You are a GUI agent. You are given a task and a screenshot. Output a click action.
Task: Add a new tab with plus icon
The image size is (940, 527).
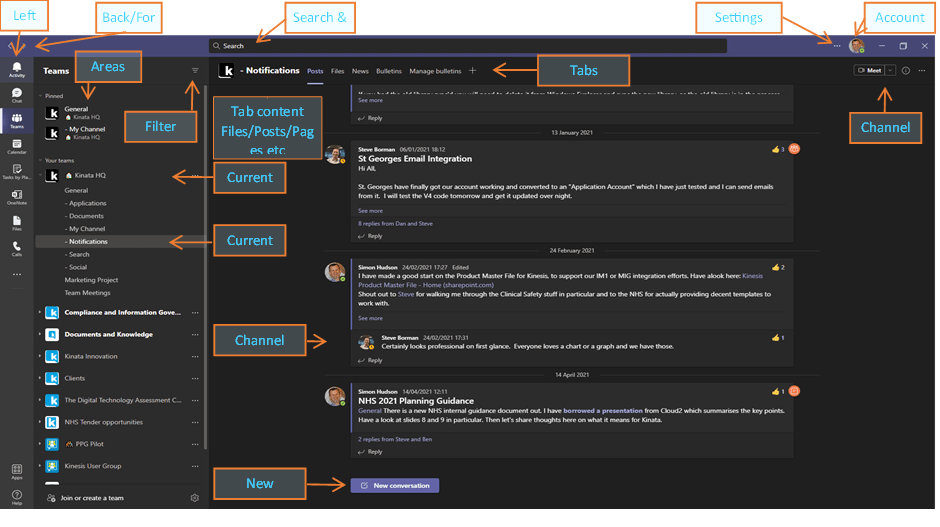tap(473, 71)
